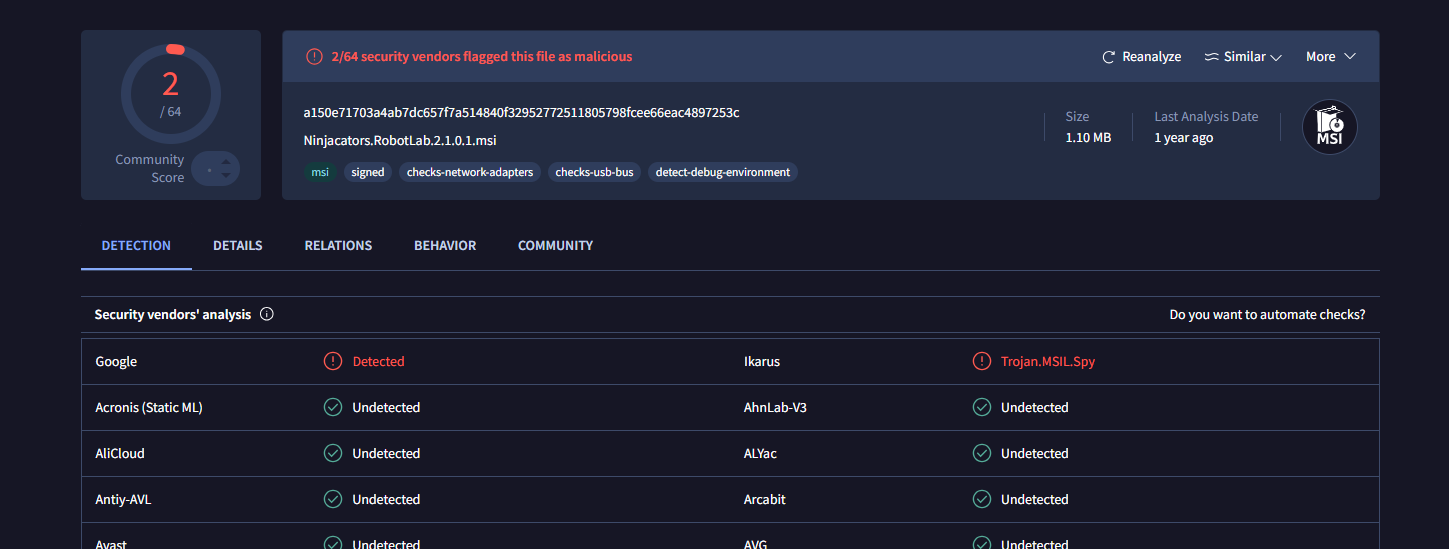Click the file hash text
This screenshot has height=549, width=1449.
coord(521,112)
